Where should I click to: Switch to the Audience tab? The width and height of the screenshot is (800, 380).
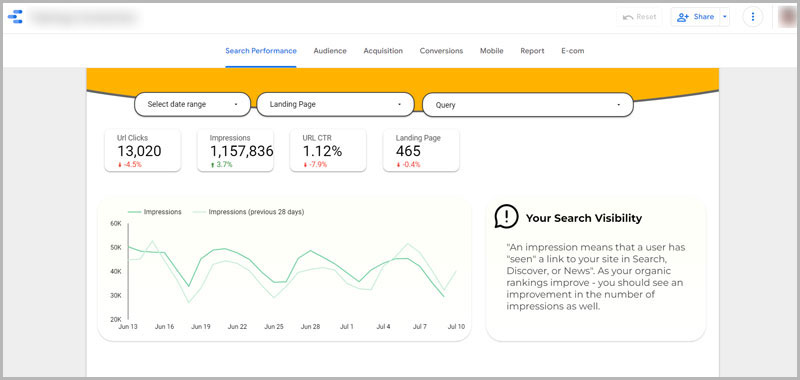[x=330, y=51]
